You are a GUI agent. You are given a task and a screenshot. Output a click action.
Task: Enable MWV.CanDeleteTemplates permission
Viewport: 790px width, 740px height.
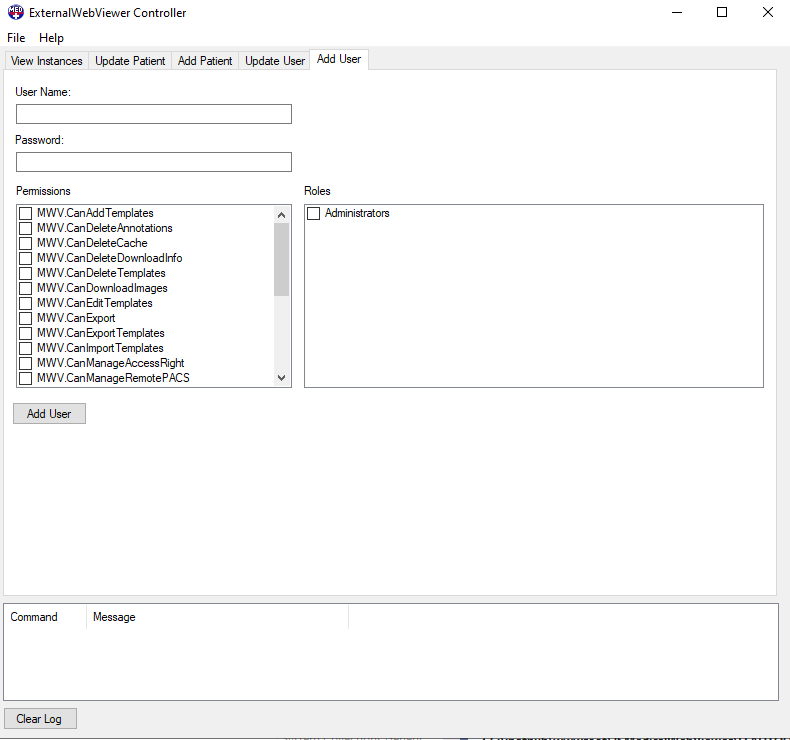pyautogui.click(x=26, y=274)
